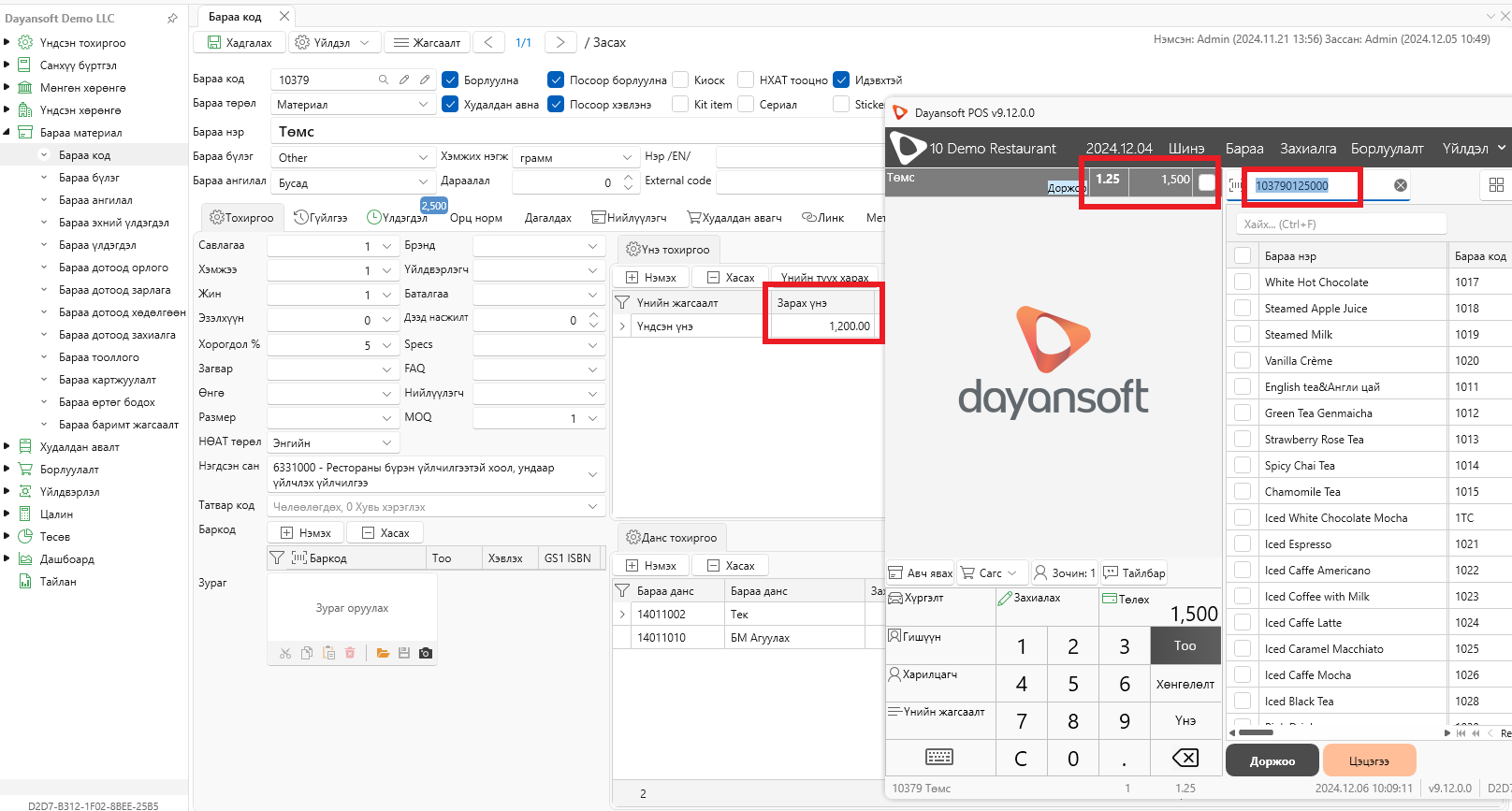
Task: Open the Брэнд dropdown
Action: [593, 246]
